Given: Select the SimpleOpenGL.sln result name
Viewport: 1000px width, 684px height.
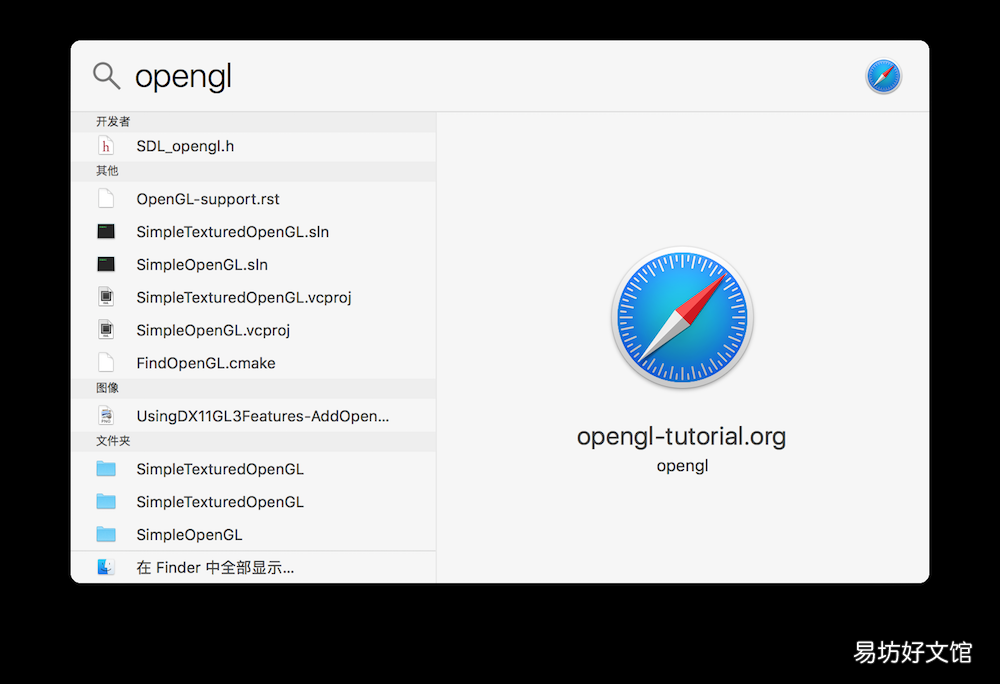Looking at the screenshot, I should point(202,265).
